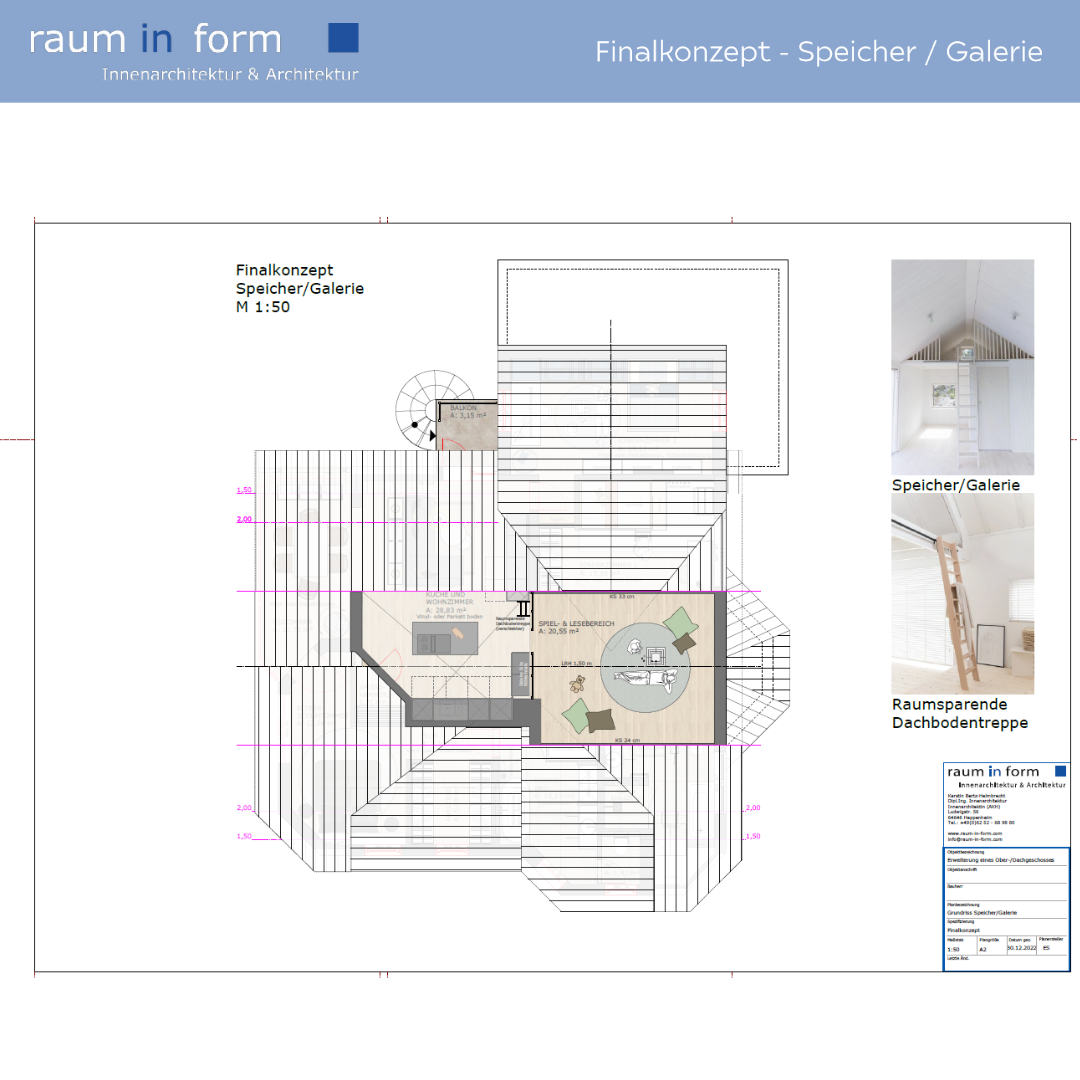Viewport: 1080px width, 1080px height.
Task: Click the blue square in title block
Action: 1060,771
